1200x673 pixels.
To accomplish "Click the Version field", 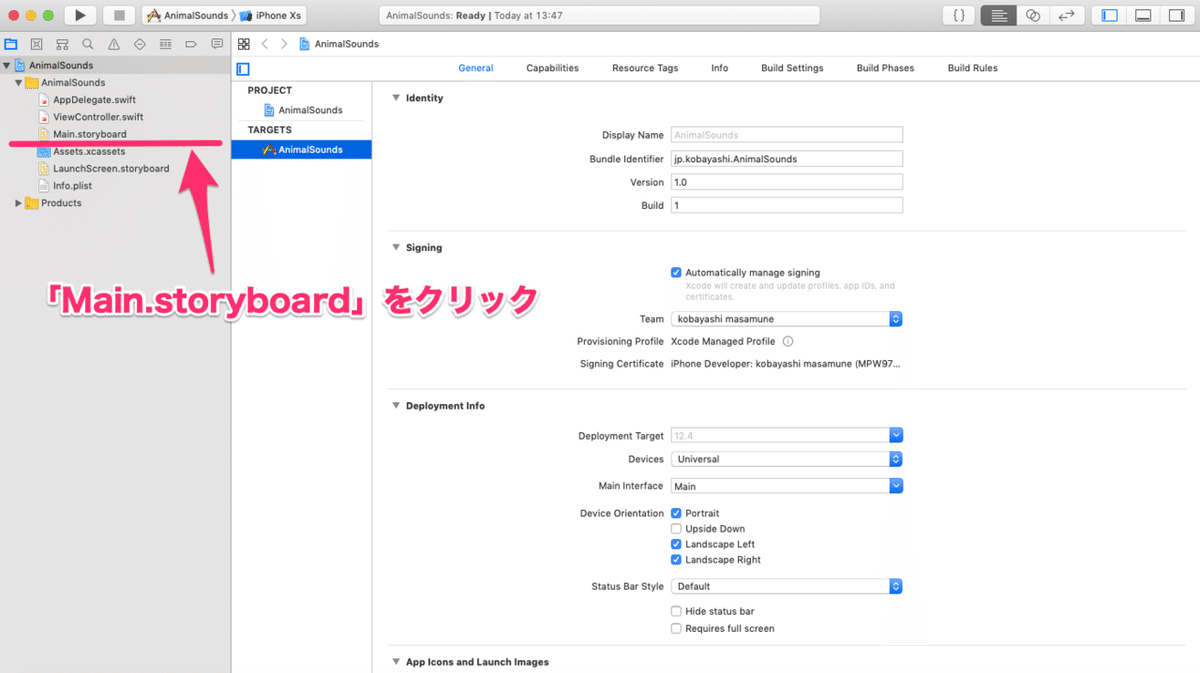I will [x=787, y=182].
